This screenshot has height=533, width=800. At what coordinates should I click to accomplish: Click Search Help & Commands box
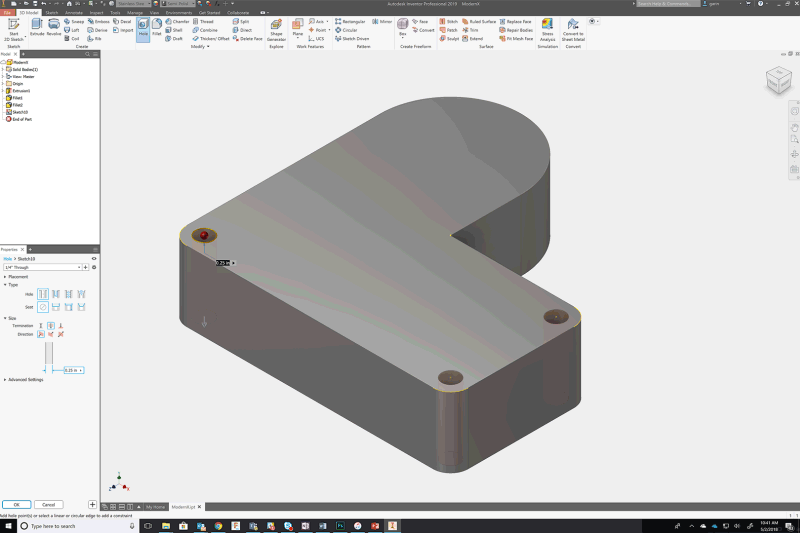pyautogui.click(x=668, y=4)
